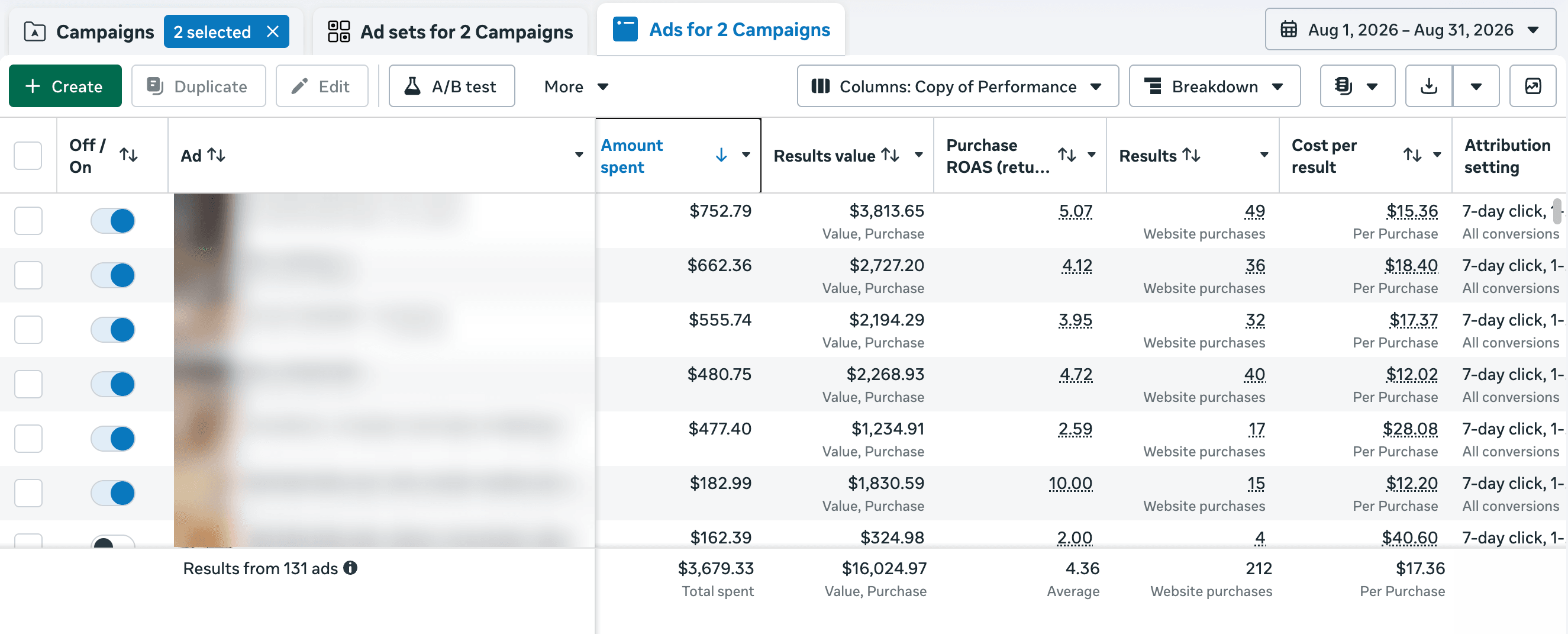The width and height of the screenshot is (1568, 634).
Task: Open the 5.07 Purchase ROAS value
Action: click(x=1076, y=211)
